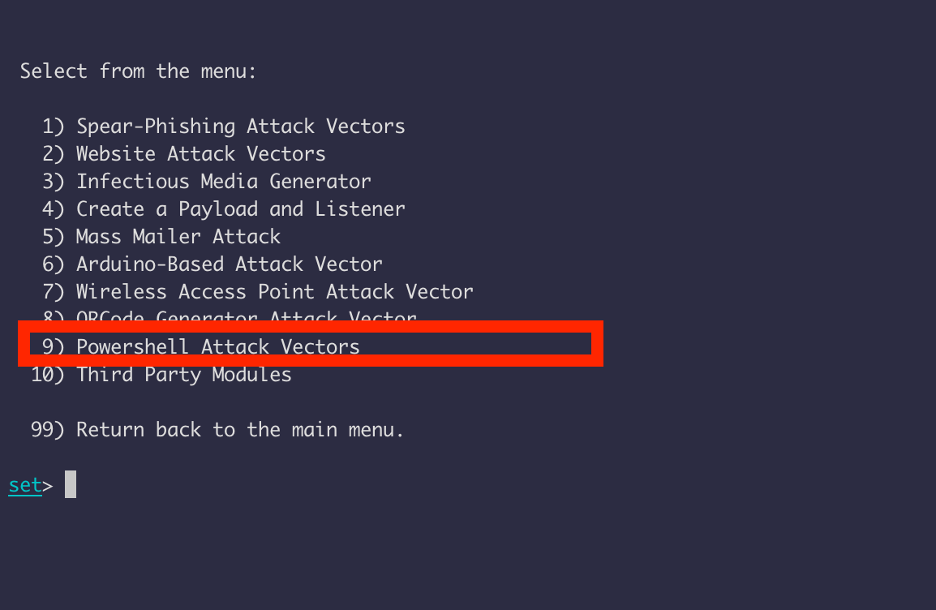
Task: Click the number 9) inside red box
Action: pos(53,347)
